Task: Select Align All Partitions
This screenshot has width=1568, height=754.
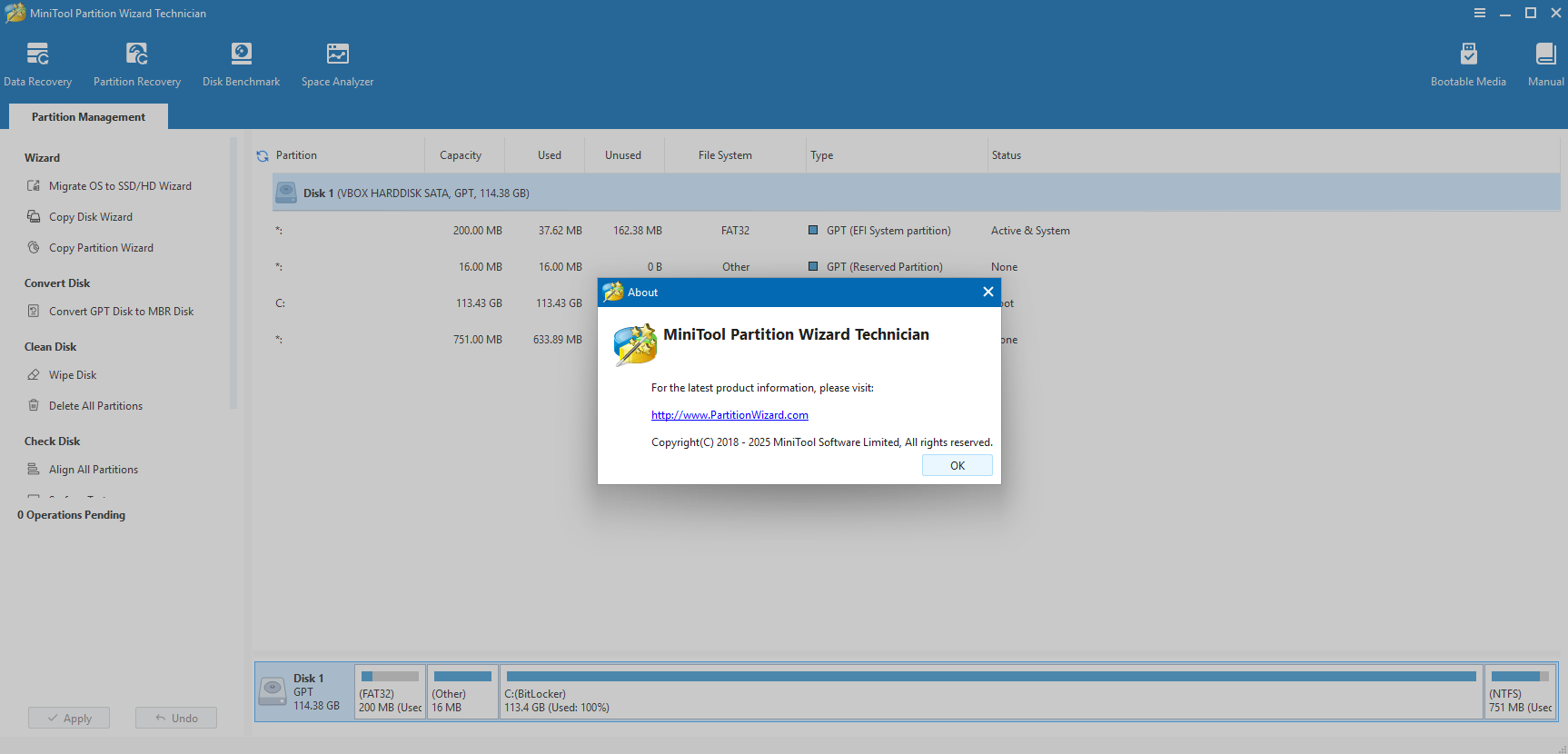Action: click(94, 470)
